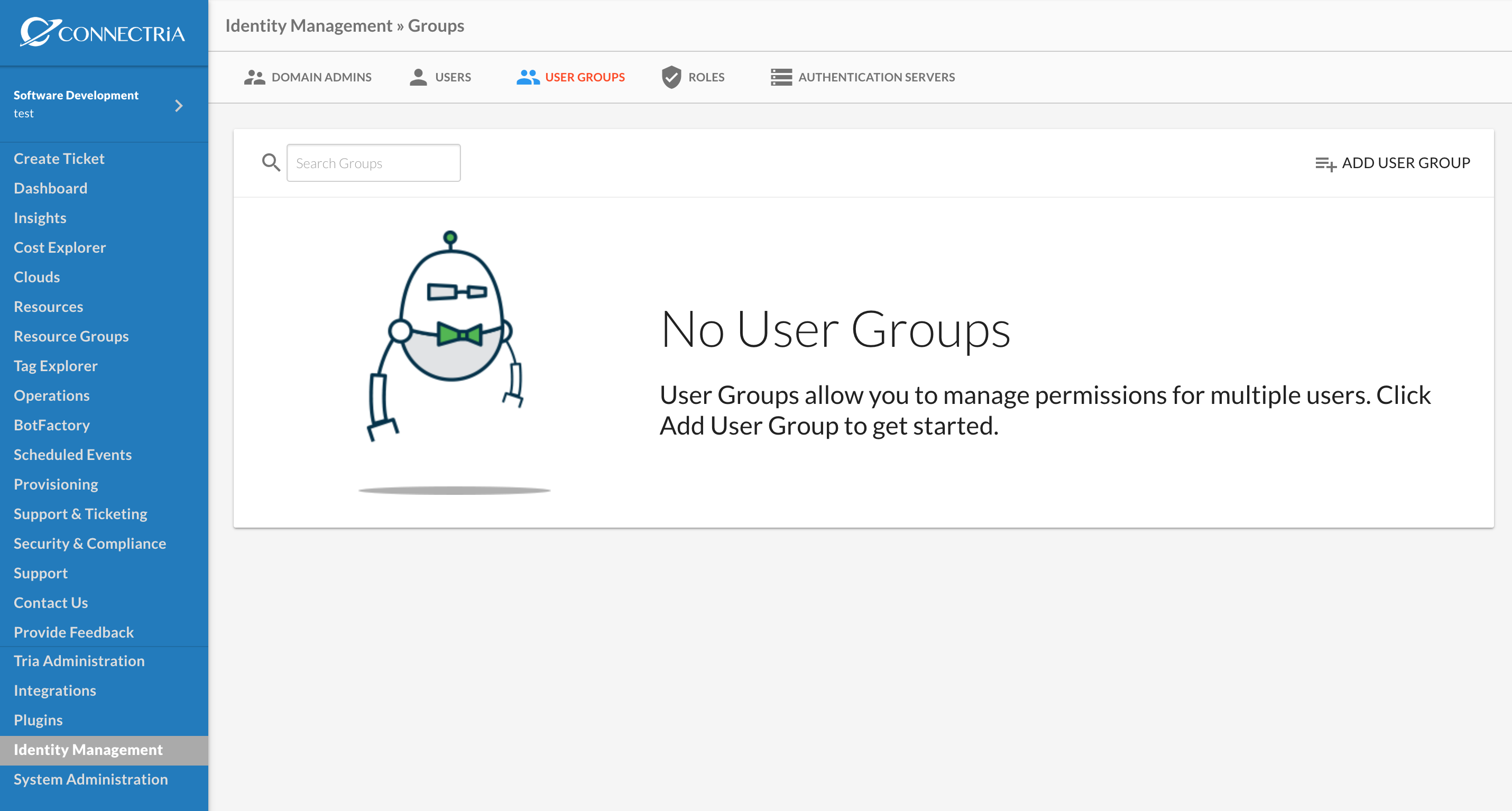This screenshot has width=1512, height=811.
Task: Open Plugins from the sidebar
Action: pos(38,720)
